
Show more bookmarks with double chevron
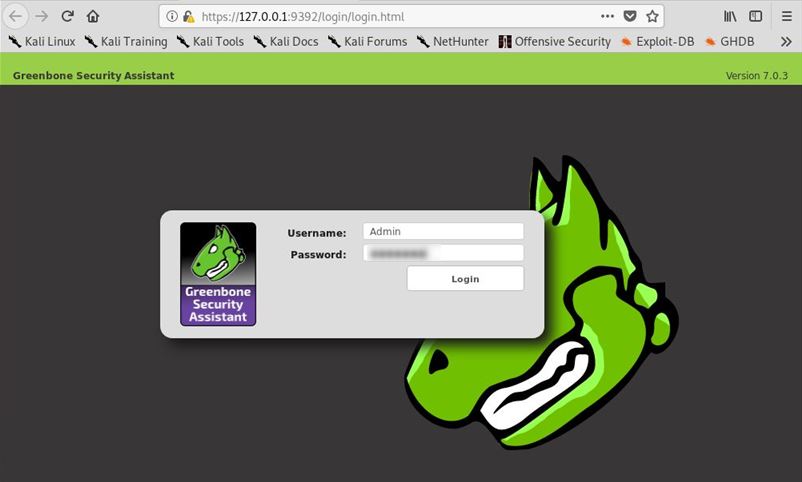(x=786, y=41)
